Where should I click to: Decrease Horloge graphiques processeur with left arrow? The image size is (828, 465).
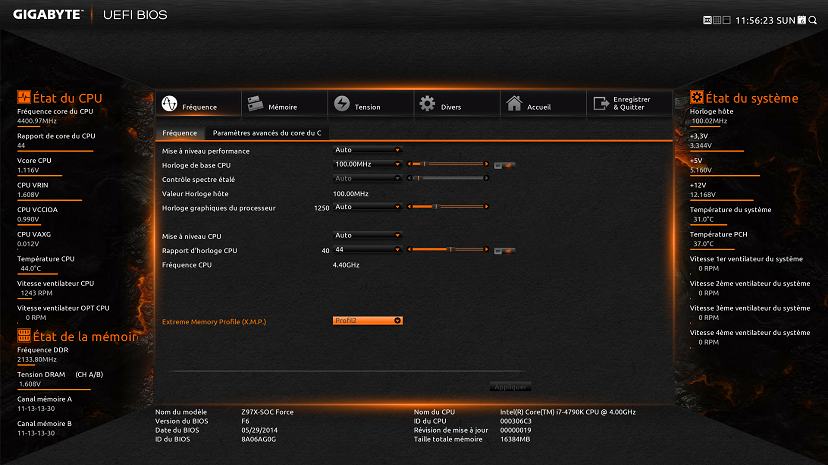coord(409,207)
